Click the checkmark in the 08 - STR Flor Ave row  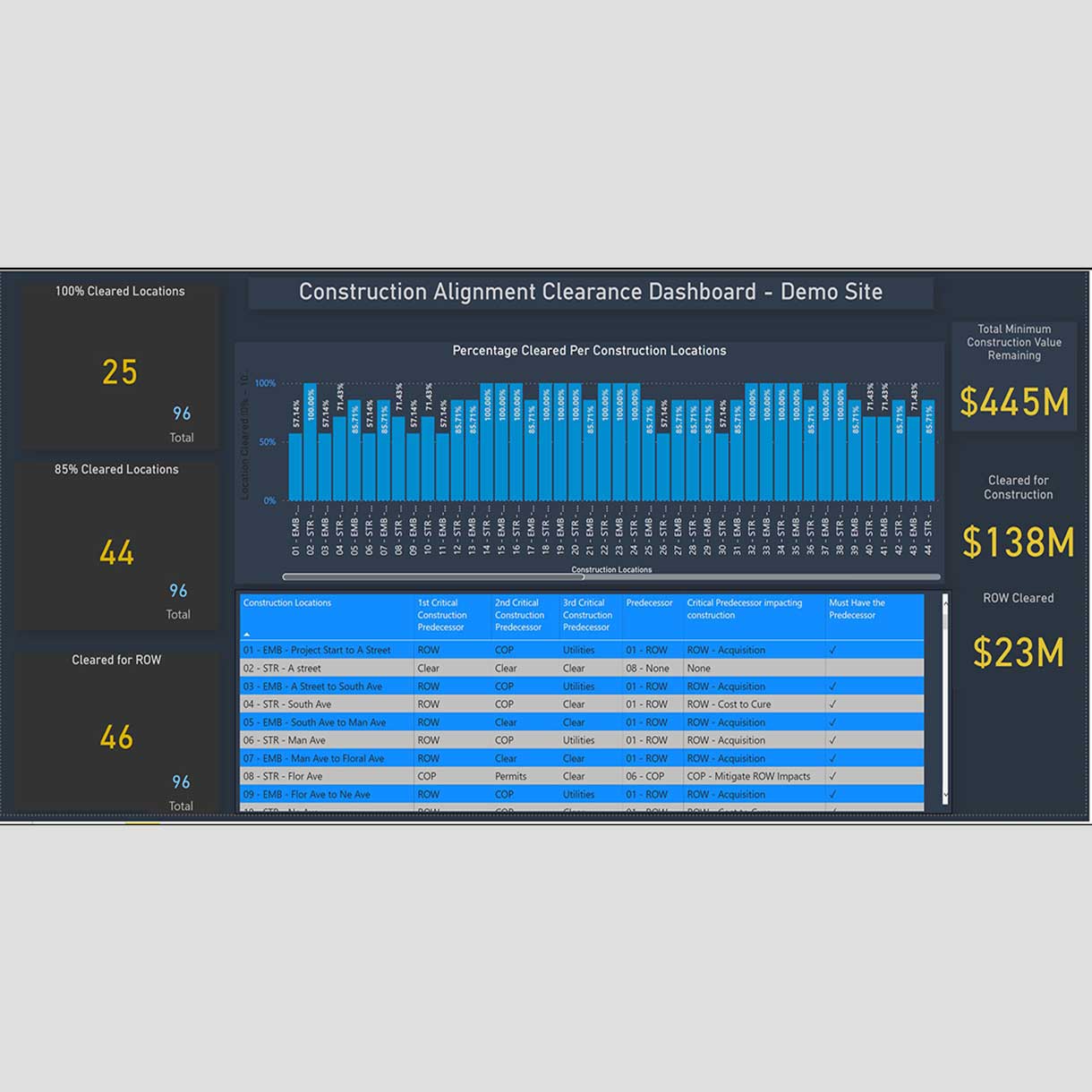point(832,776)
